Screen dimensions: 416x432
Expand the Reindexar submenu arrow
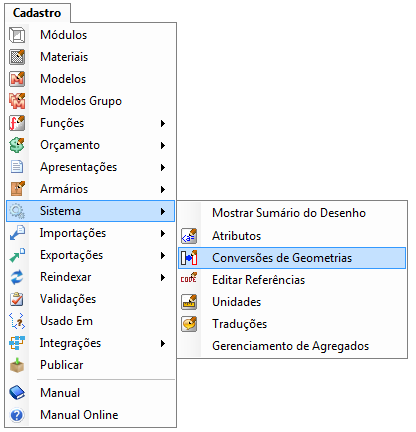pyautogui.click(x=163, y=277)
